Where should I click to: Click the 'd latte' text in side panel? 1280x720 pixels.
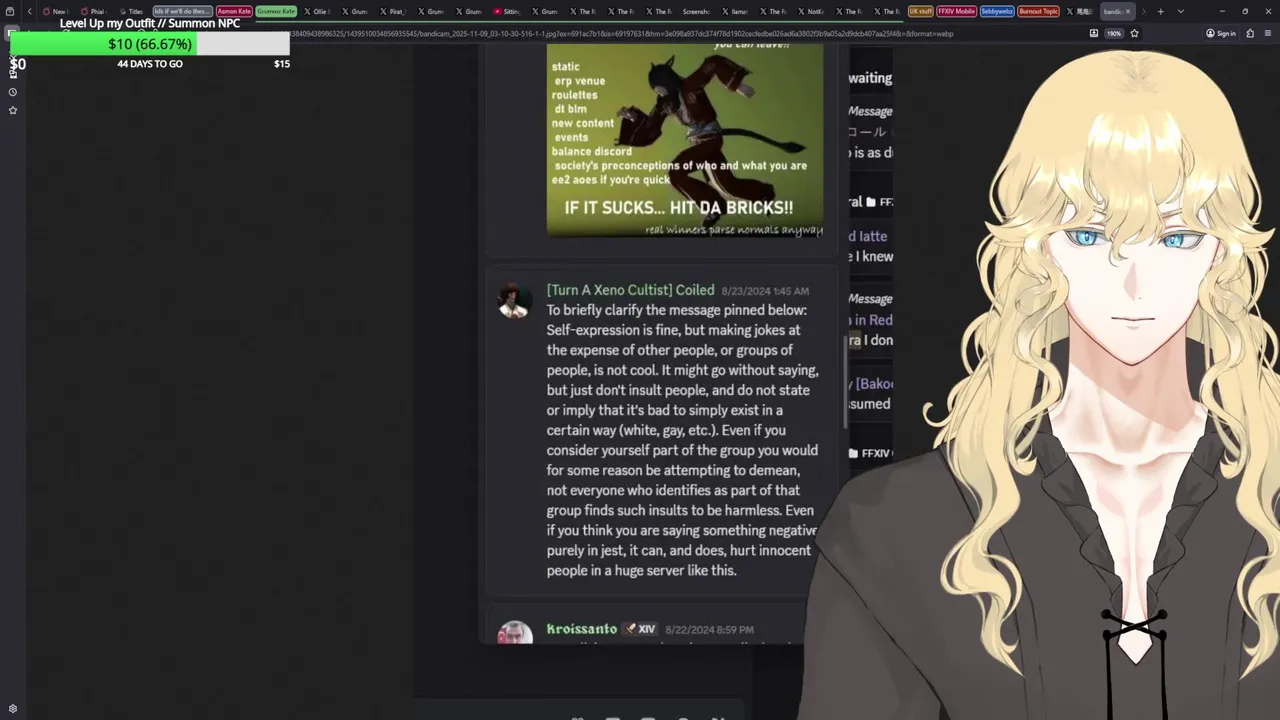[868, 236]
